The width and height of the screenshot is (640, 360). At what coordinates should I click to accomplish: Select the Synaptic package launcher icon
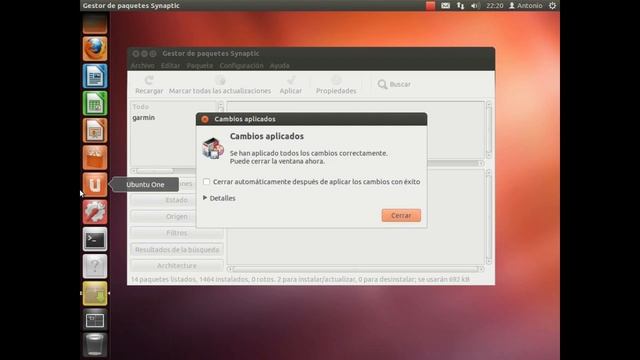(x=95, y=293)
